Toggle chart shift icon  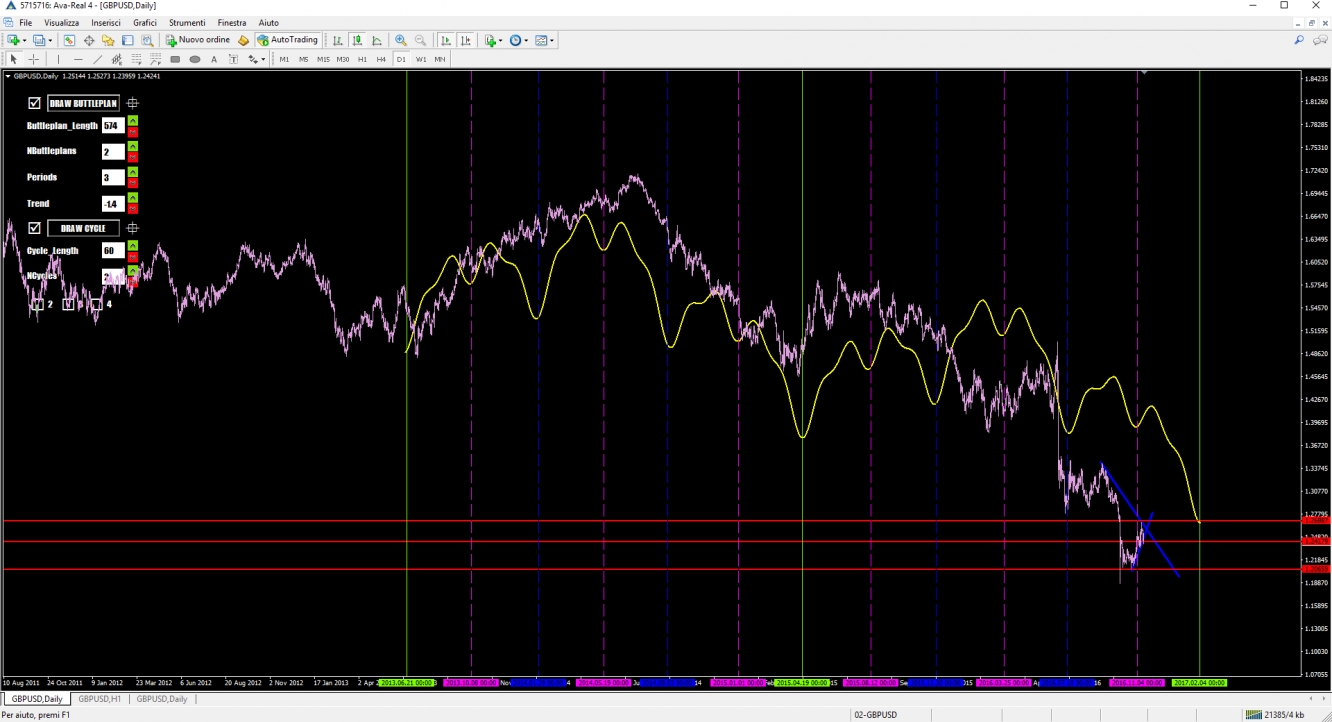(x=465, y=40)
